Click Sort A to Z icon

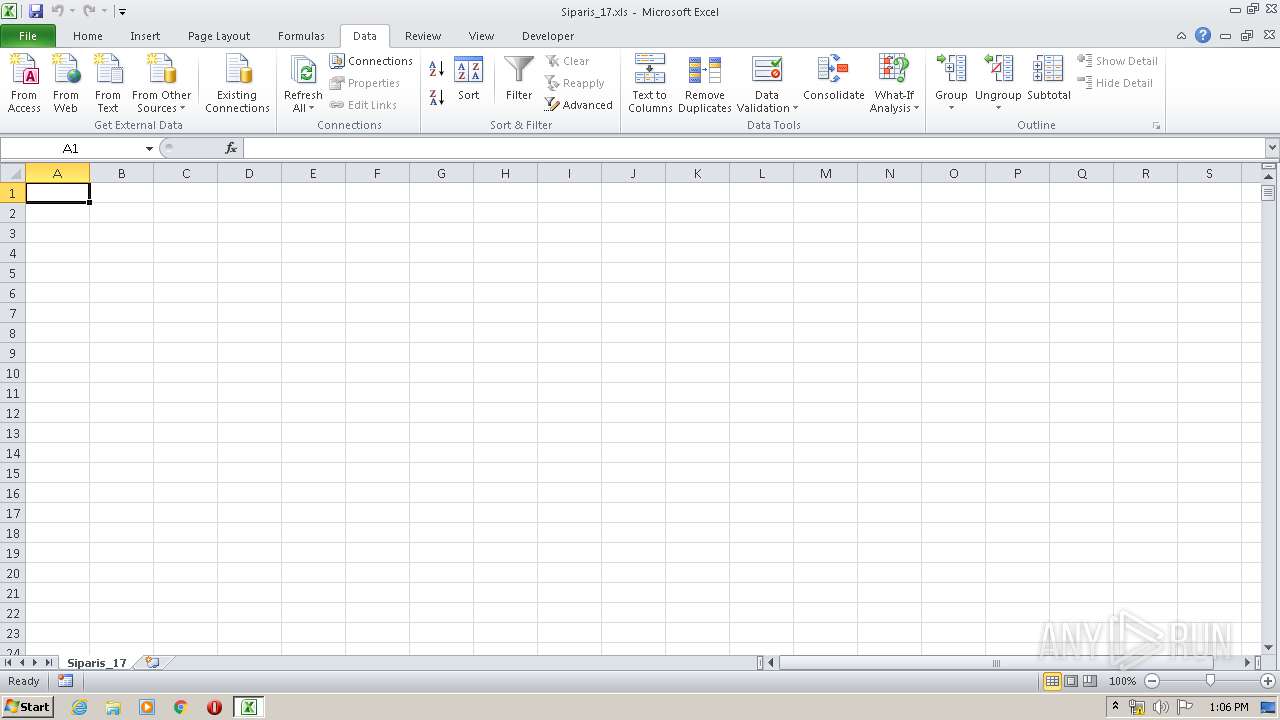click(437, 69)
